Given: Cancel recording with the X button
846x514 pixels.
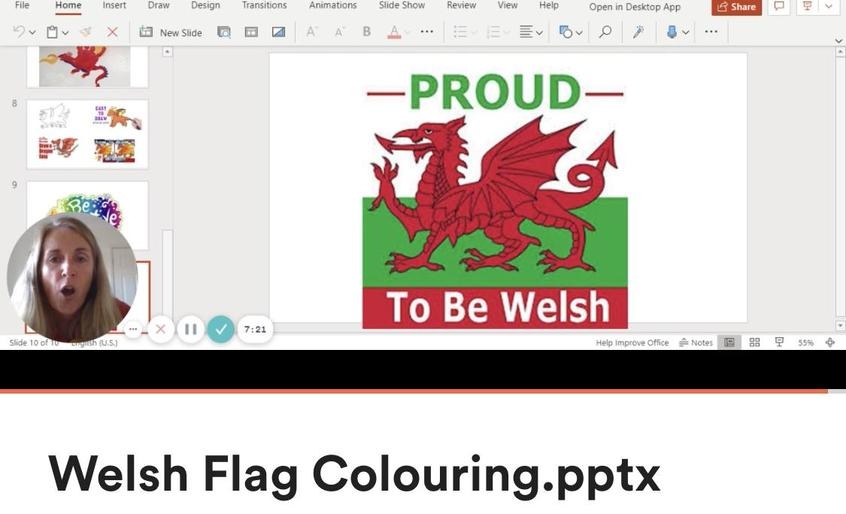Looking at the screenshot, I should coord(160,329).
